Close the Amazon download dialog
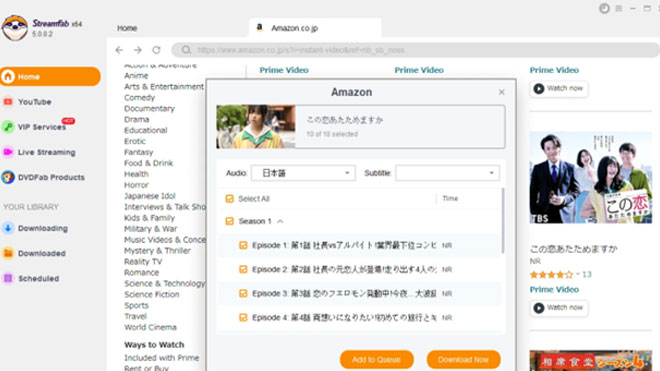This screenshot has height=371, width=660. coord(501,92)
